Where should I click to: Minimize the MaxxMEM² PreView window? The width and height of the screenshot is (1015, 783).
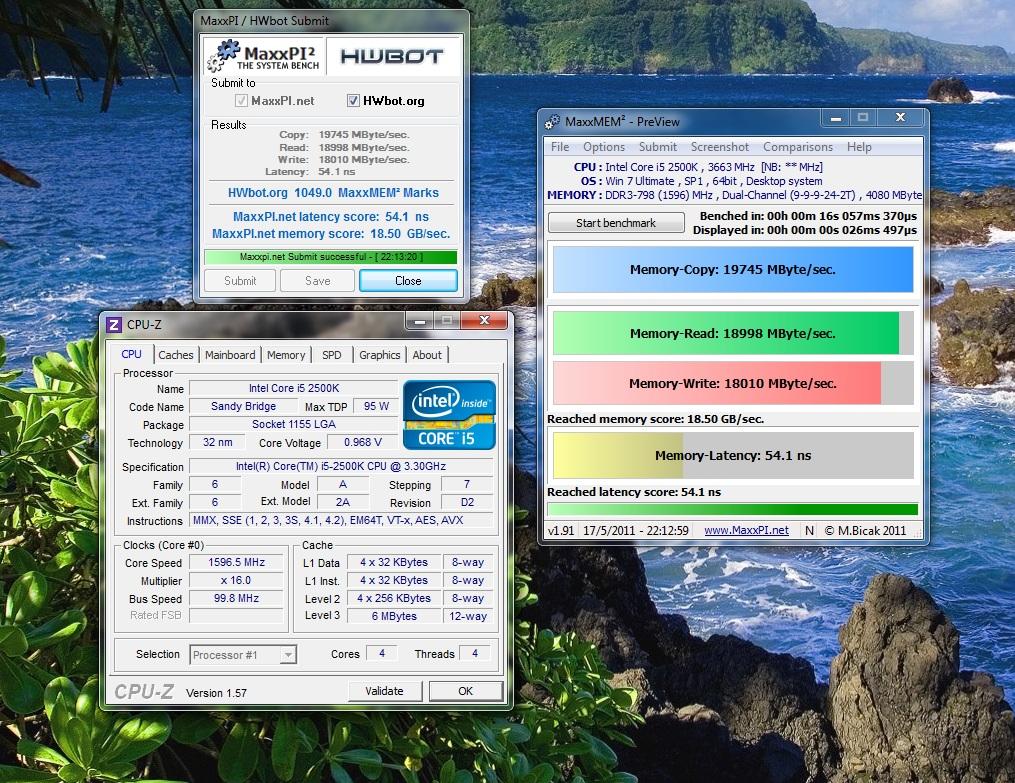tap(836, 118)
